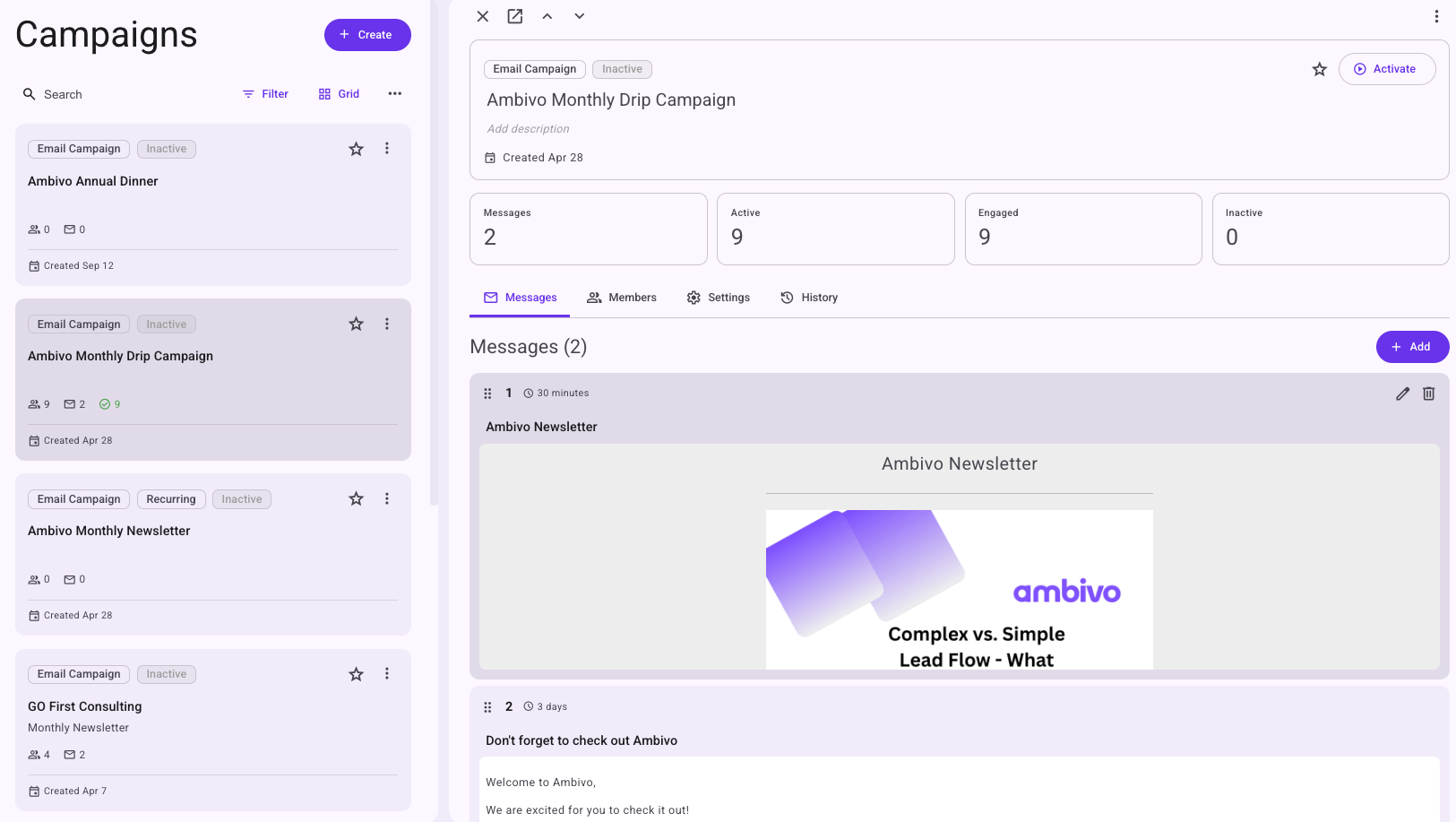Open Ambivo Monthly Newsletter card menu
This screenshot has width=1456, height=822.
(x=387, y=498)
